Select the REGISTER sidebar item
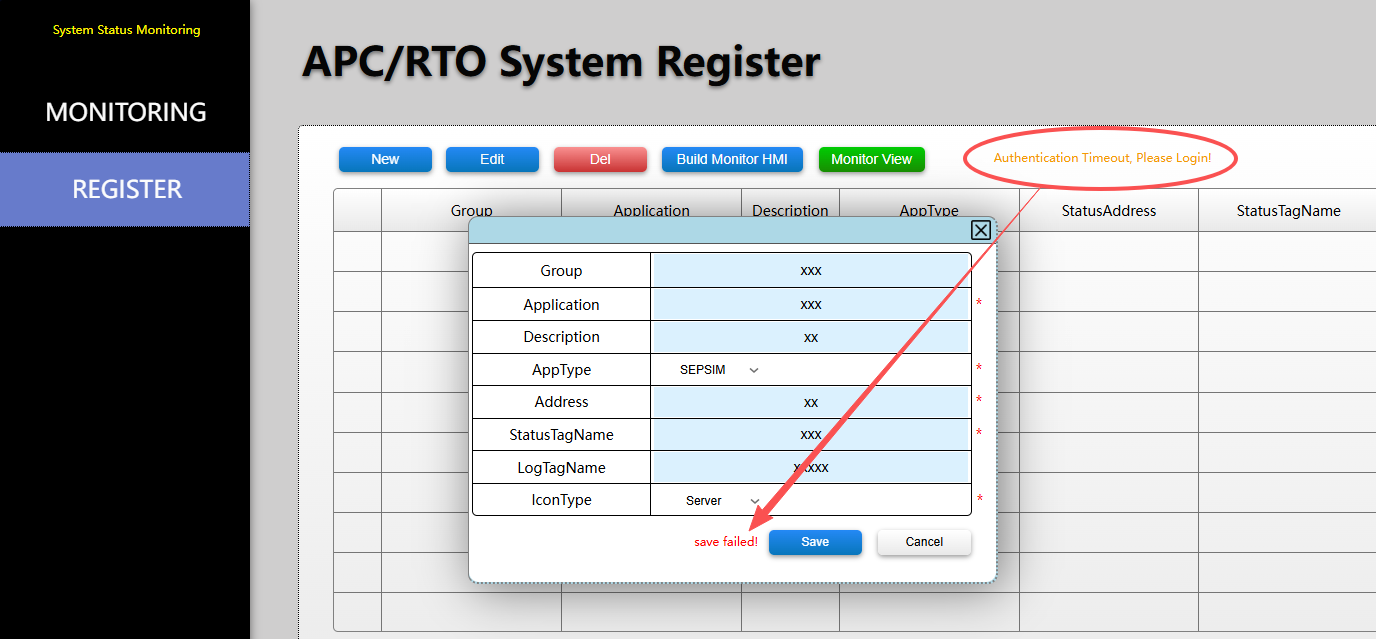1376x639 pixels. 126,189
